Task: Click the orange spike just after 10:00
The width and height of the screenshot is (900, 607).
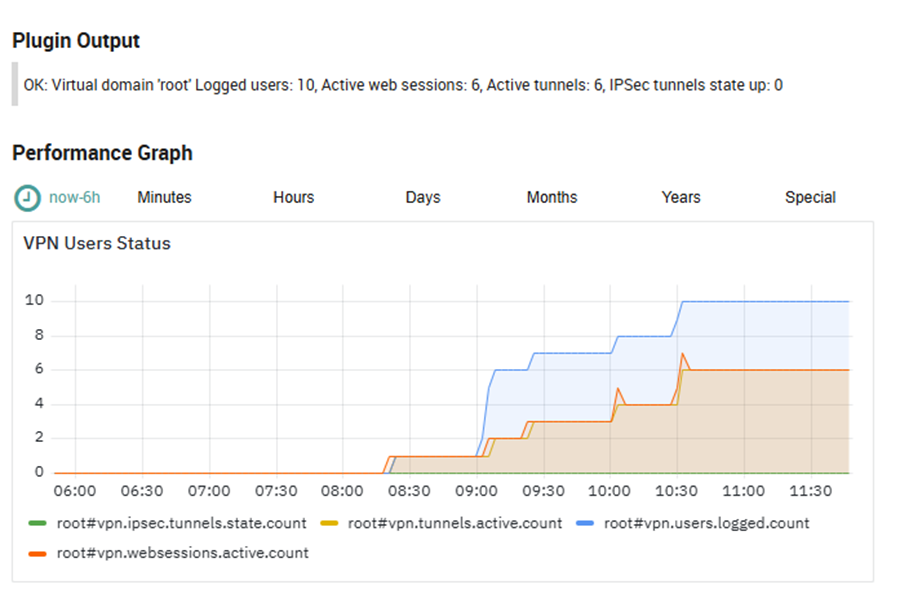Action: point(618,388)
